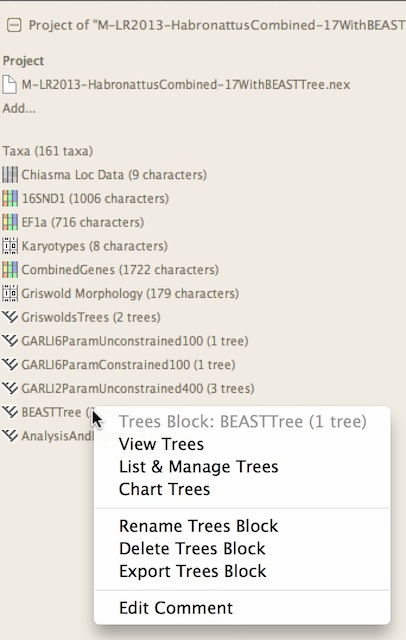
Task: Choose View Trees from the context menu
Action: coord(161,444)
